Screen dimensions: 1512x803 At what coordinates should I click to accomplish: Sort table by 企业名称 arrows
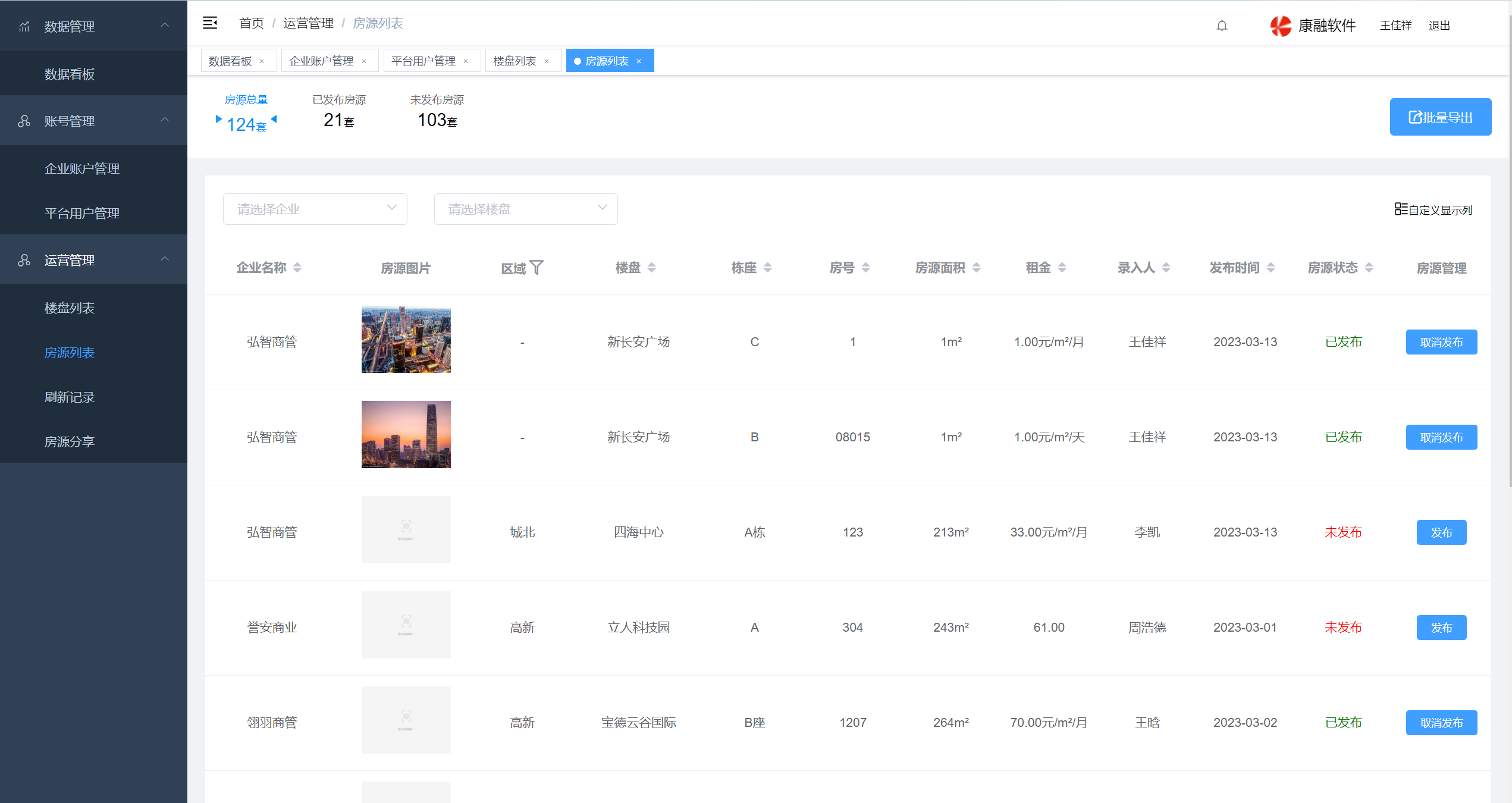[297, 268]
